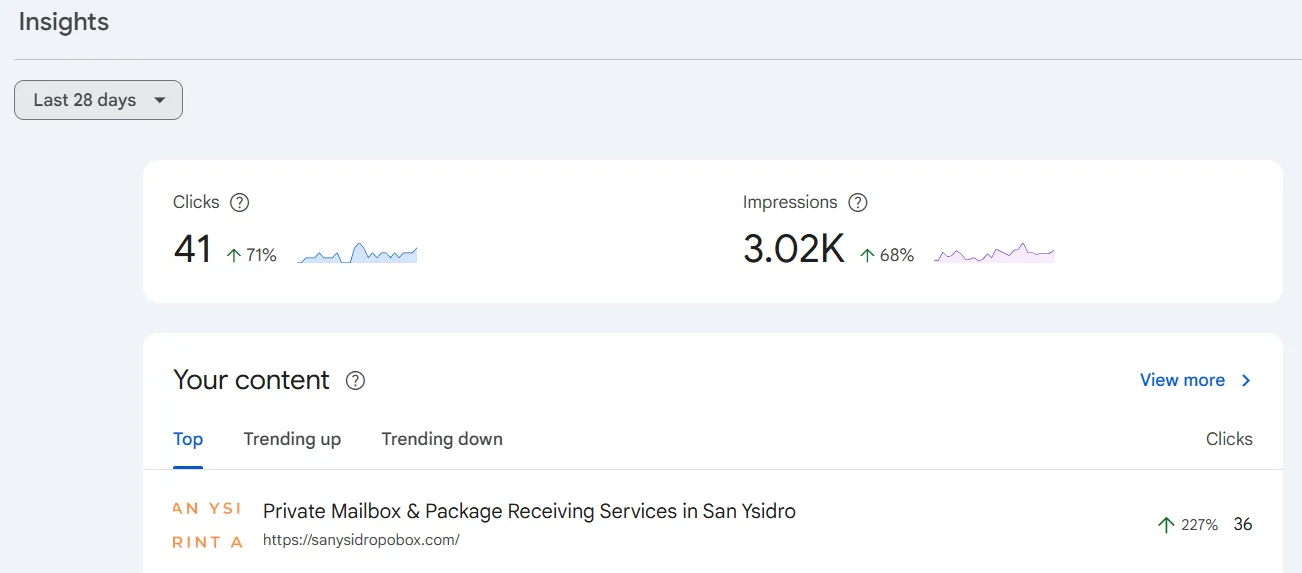Open the Last 28 days date dropdown

[x=98, y=100]
